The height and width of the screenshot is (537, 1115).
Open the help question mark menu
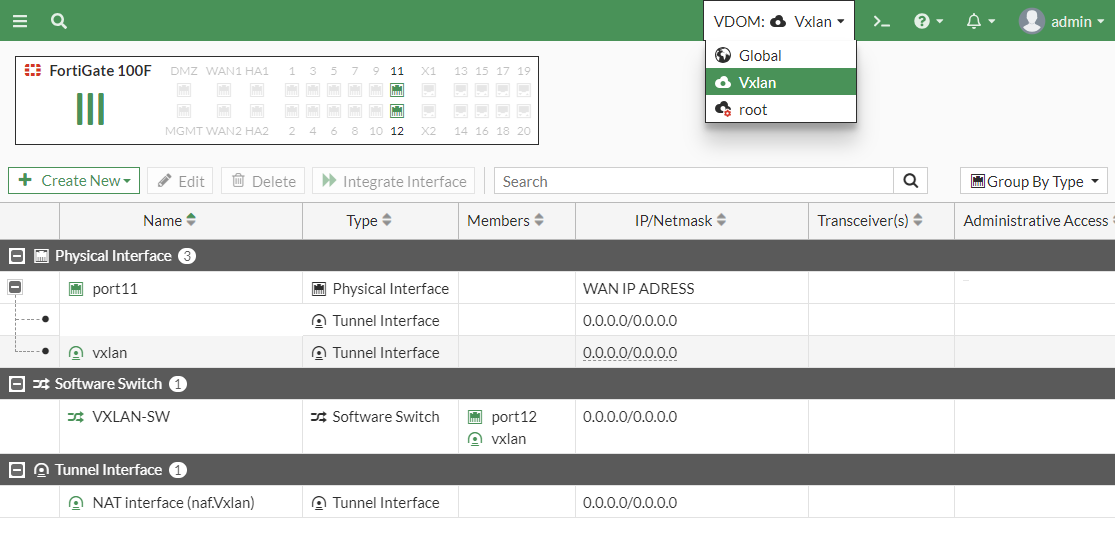coord(928,21)
